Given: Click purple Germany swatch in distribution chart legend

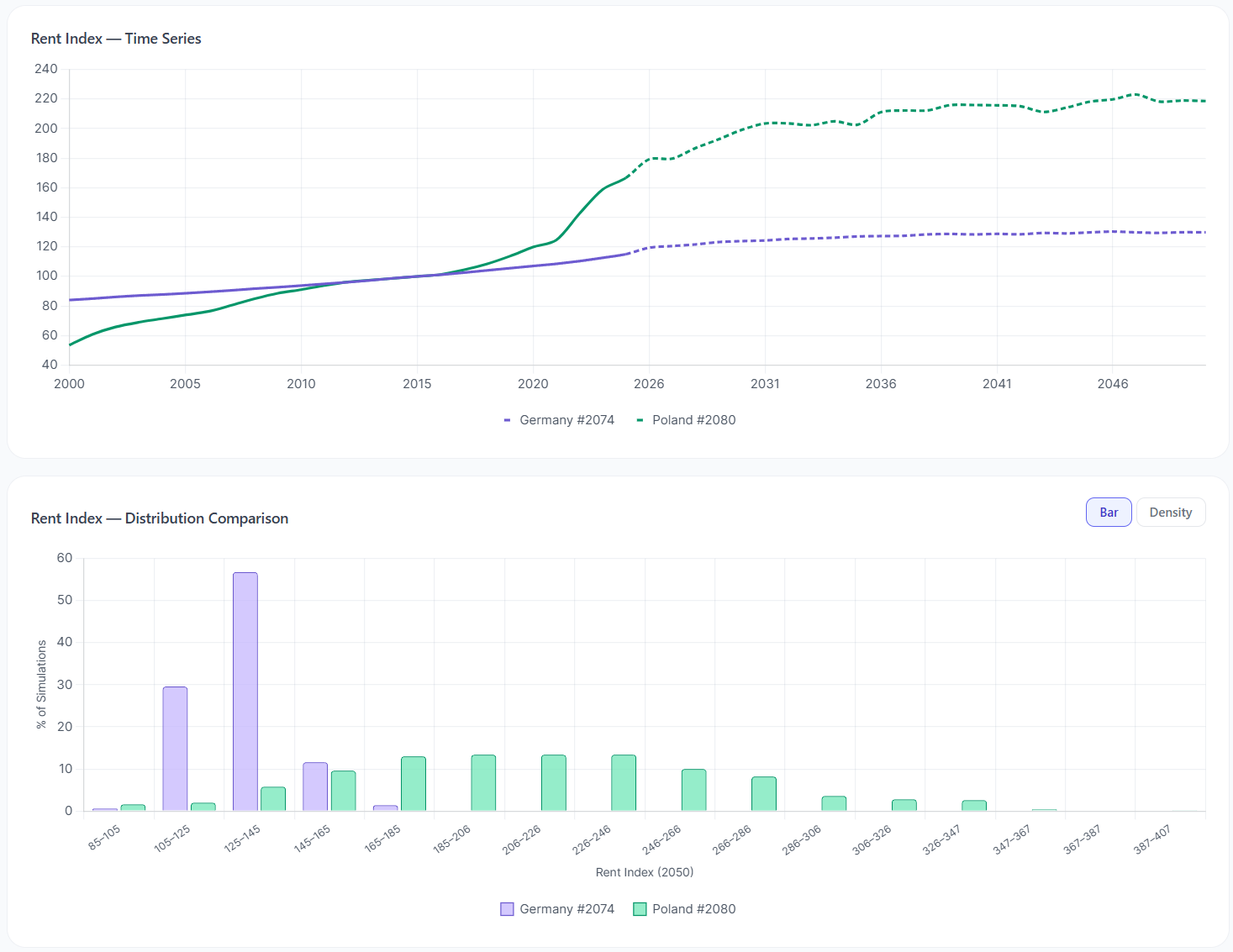Looking at the screenshot, I should pos(507,909).
